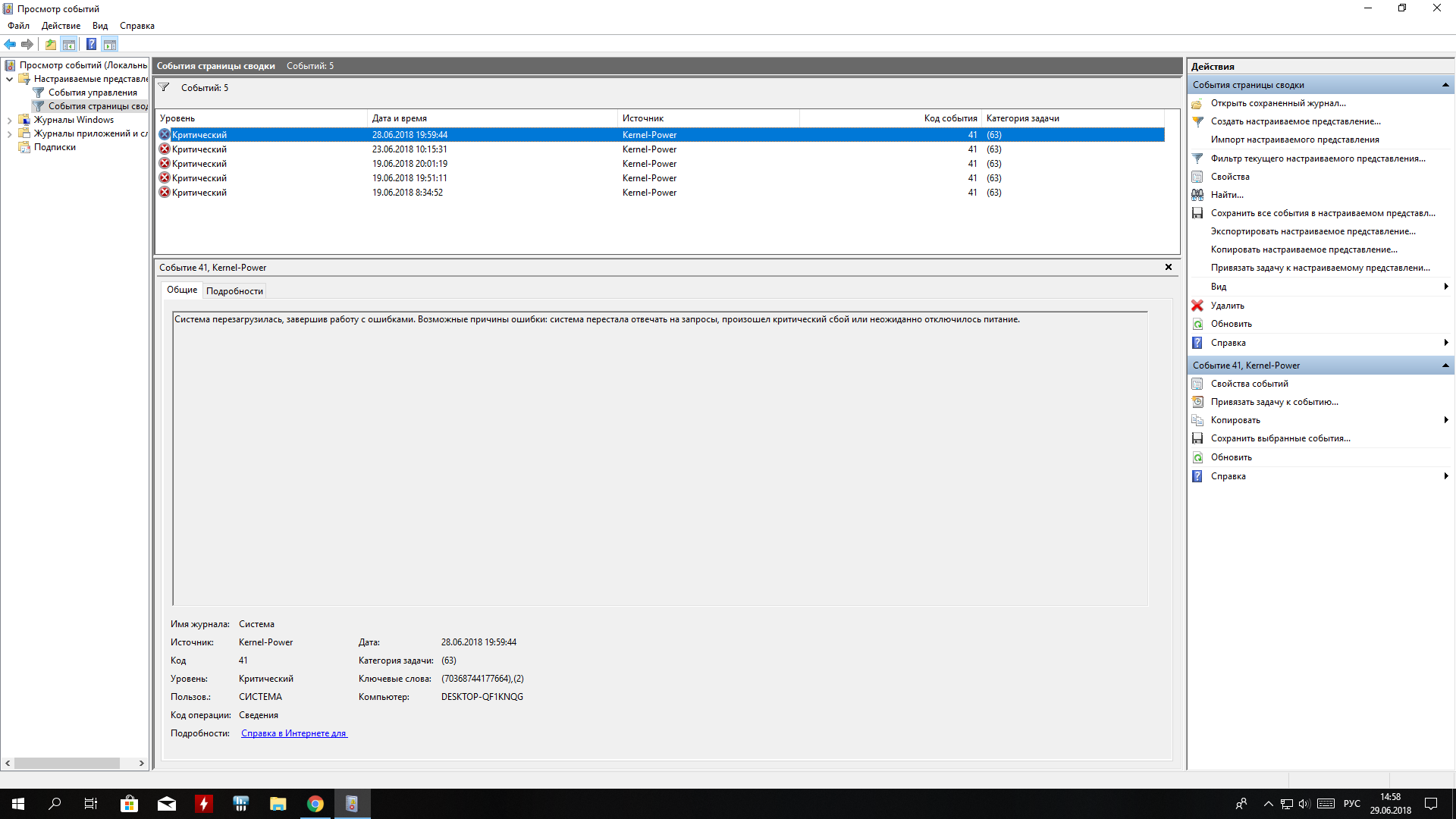Expand the Журналы Windows tree node
Screen dimensions: 1456x819
(9, 120)
